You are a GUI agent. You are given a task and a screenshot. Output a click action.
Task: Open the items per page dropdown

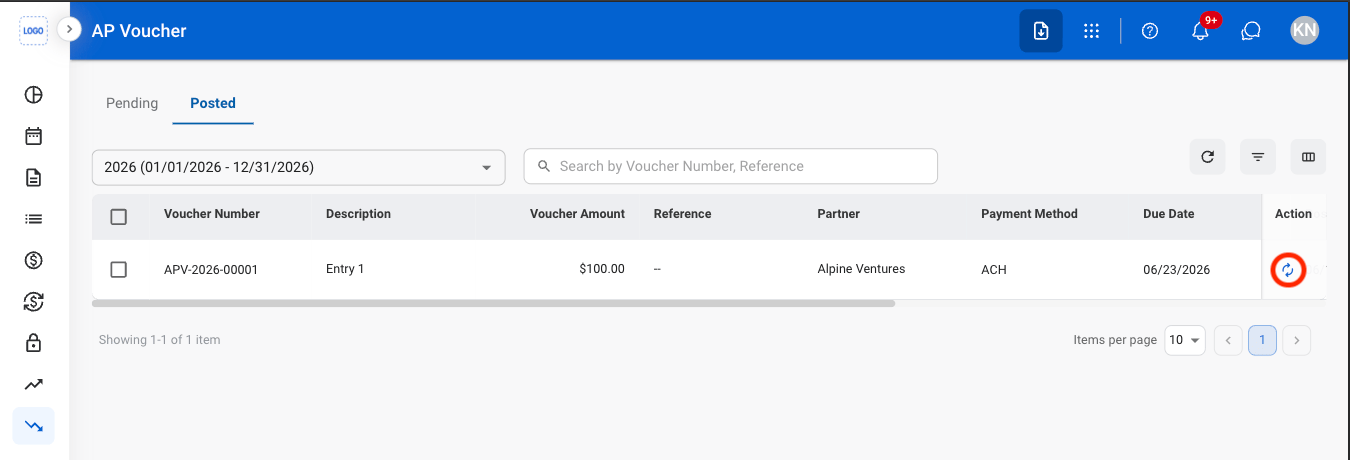[x=1185, y=340]
